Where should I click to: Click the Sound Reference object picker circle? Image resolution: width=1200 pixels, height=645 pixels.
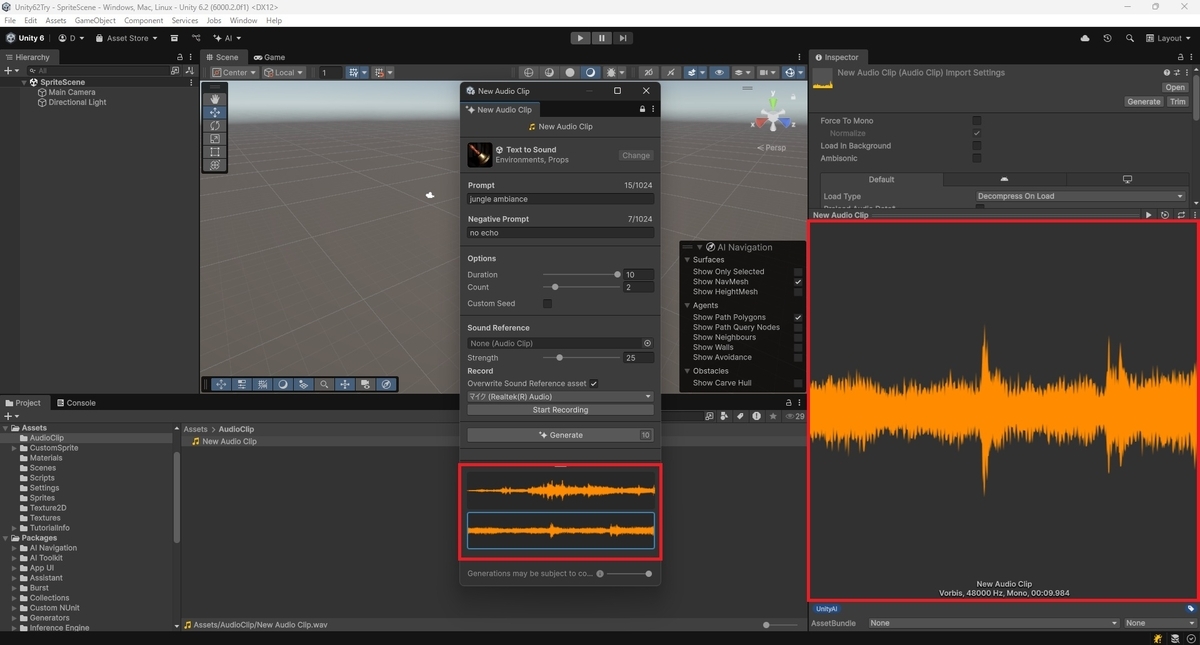[647, 343]
